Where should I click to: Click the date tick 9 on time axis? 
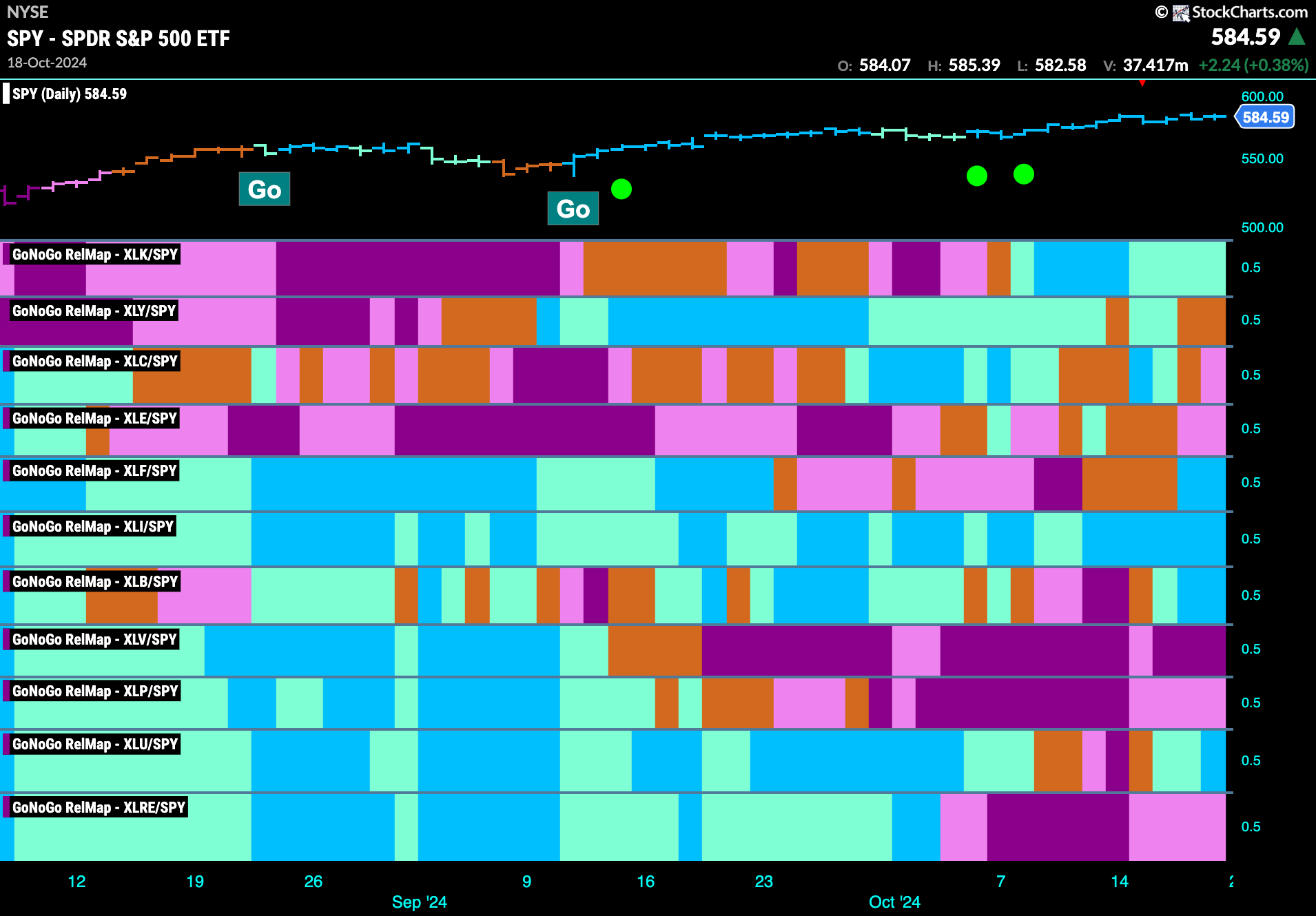(527, 882)
